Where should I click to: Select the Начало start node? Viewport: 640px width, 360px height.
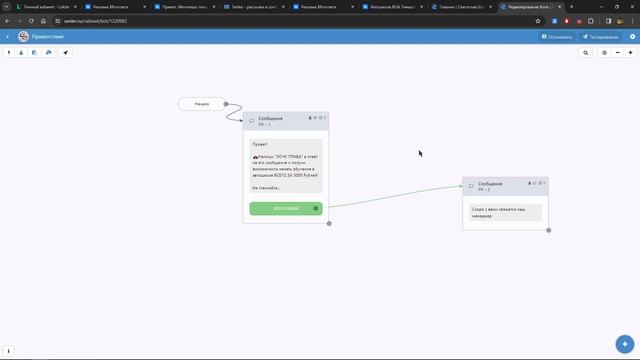point(202,104)
